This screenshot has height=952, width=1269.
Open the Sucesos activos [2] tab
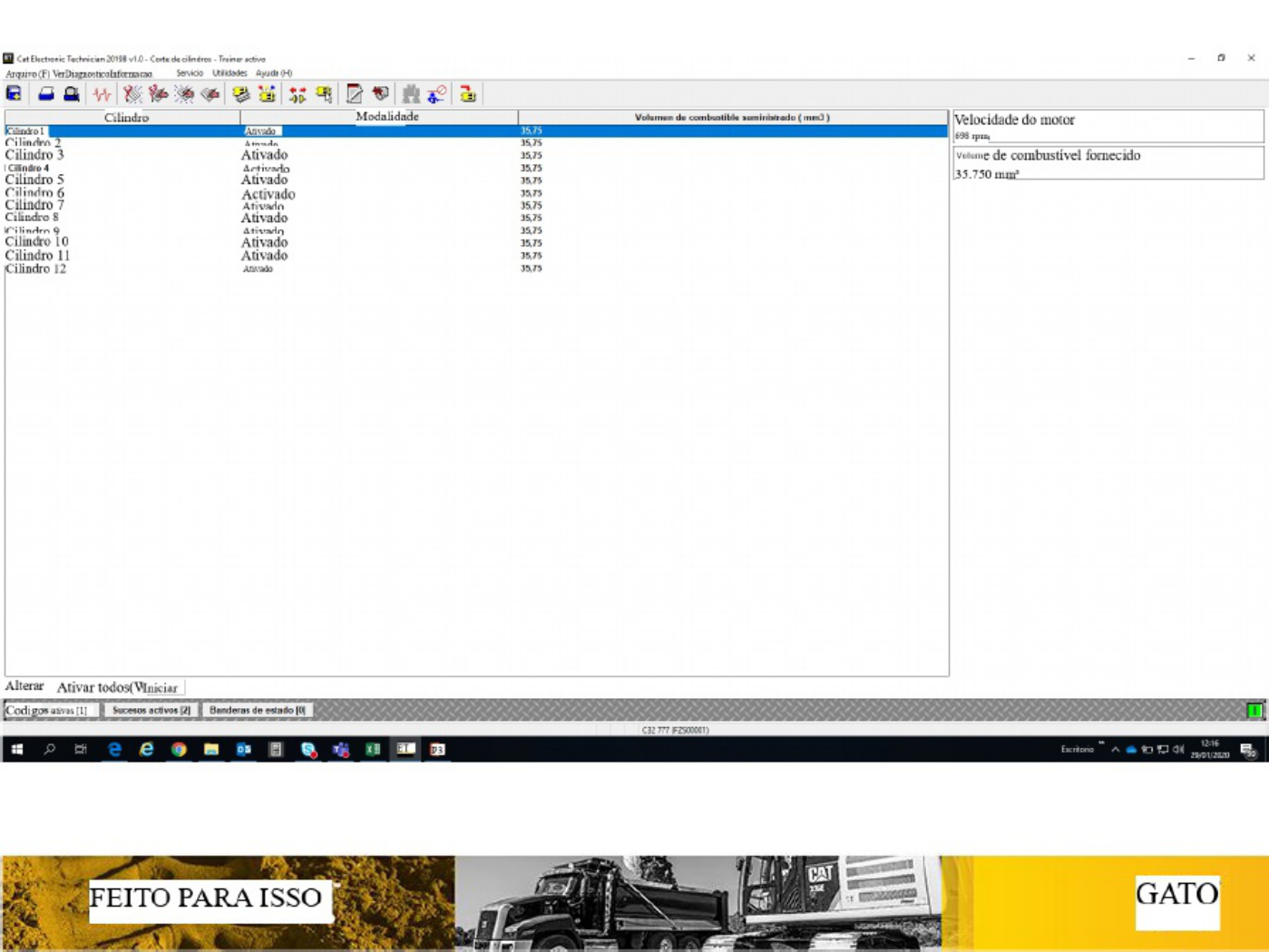151,710
